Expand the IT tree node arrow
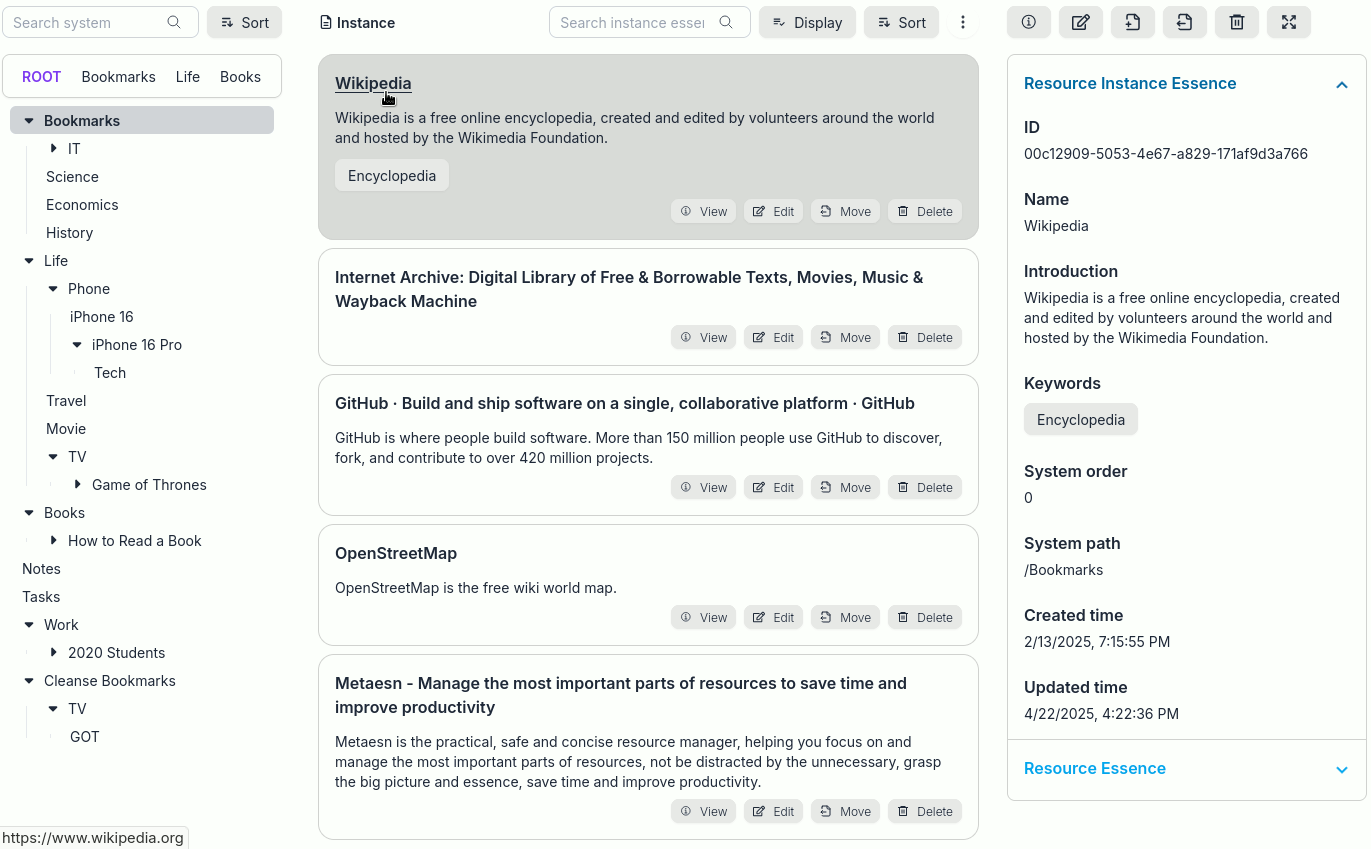This screenshot has width=1371, height=849. (53, 148)
